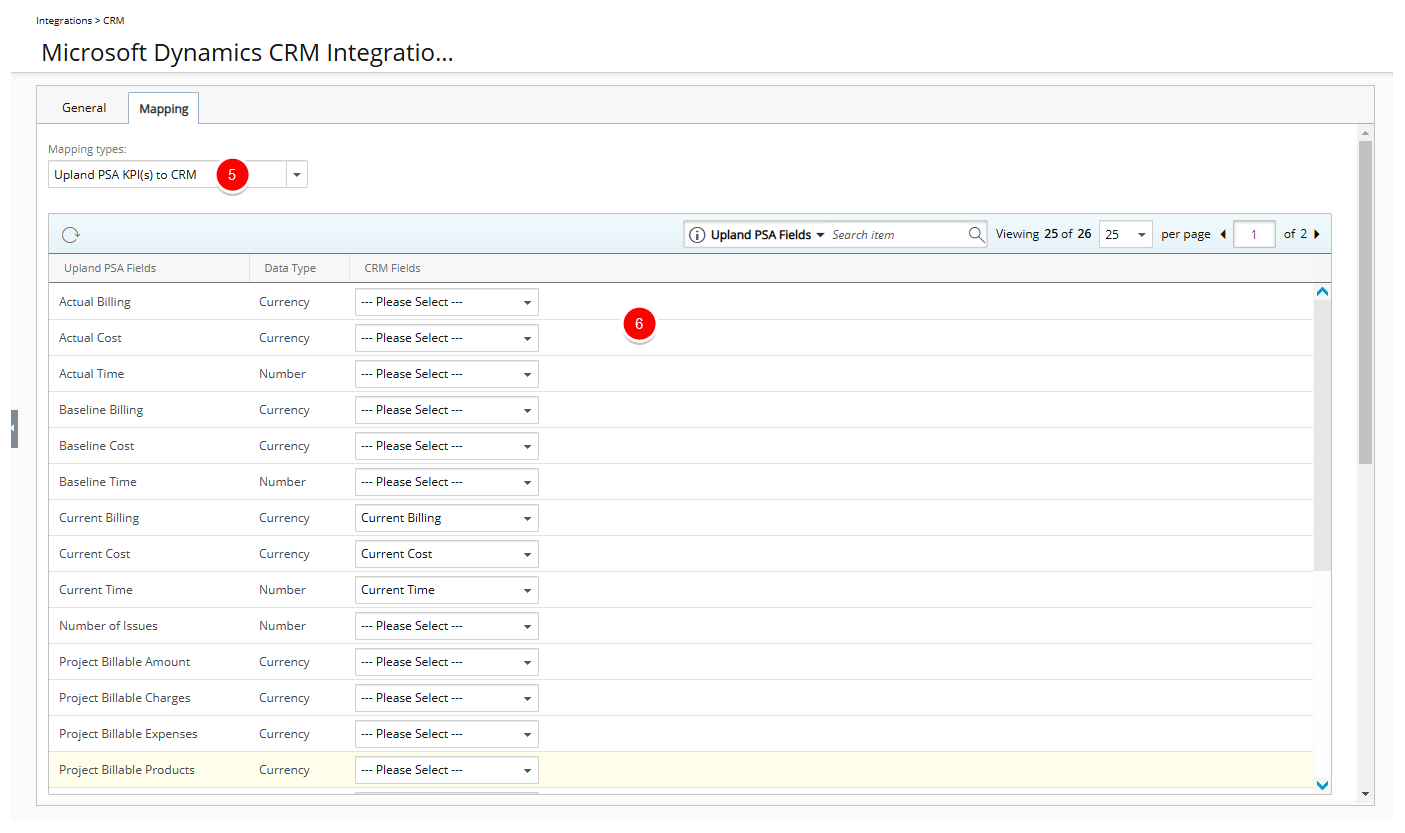
Task: Select the Mapping tab
Action: 164,108
